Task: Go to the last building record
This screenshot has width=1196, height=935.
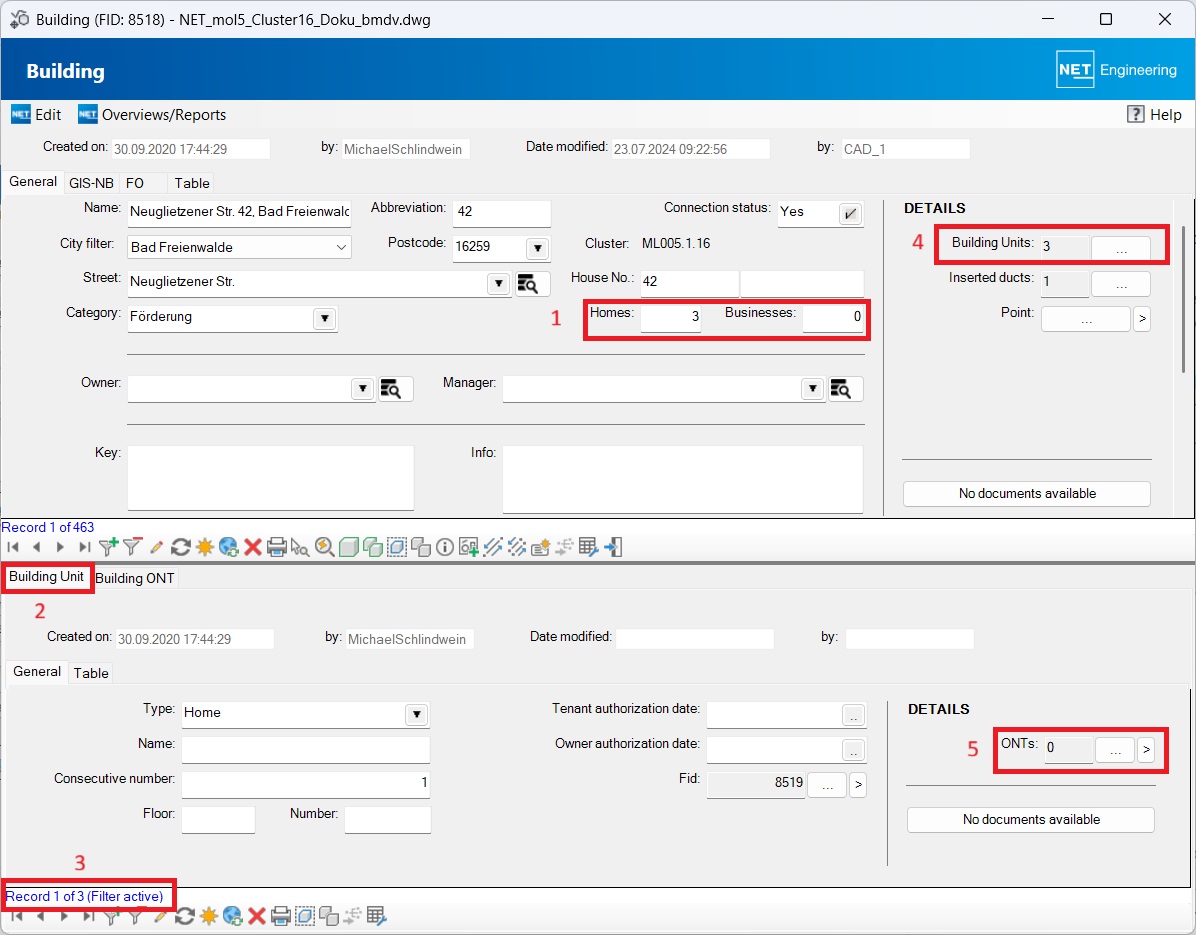Action: [x=85, y=547]
